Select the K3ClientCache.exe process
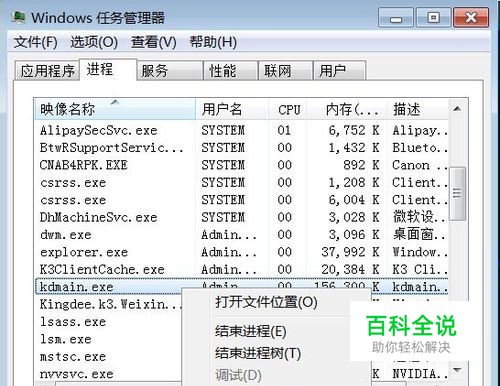Image resolution: width=500 pixels, height=386 pixels. pyautogui.click(x=242, y=269)
